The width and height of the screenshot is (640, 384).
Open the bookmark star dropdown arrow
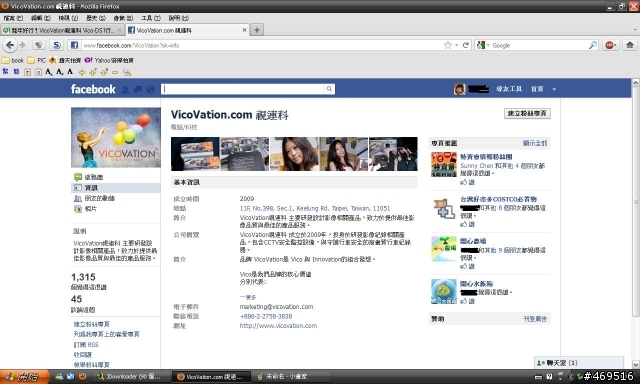coord(456,45)
